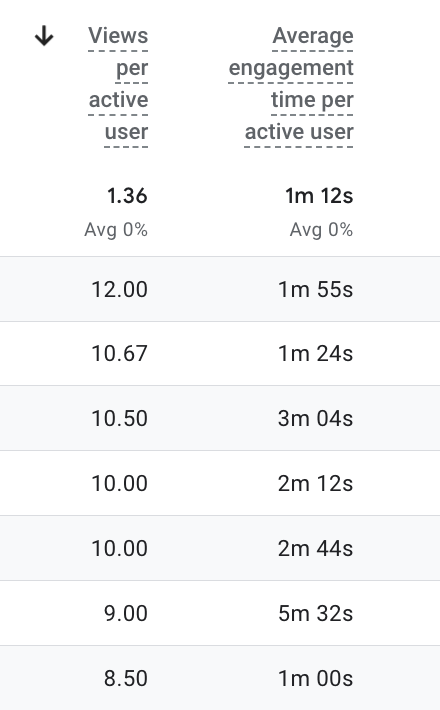440x710 pixels.
Task: Click the 2m 44s engagement time cell
Action: point(316,549)
